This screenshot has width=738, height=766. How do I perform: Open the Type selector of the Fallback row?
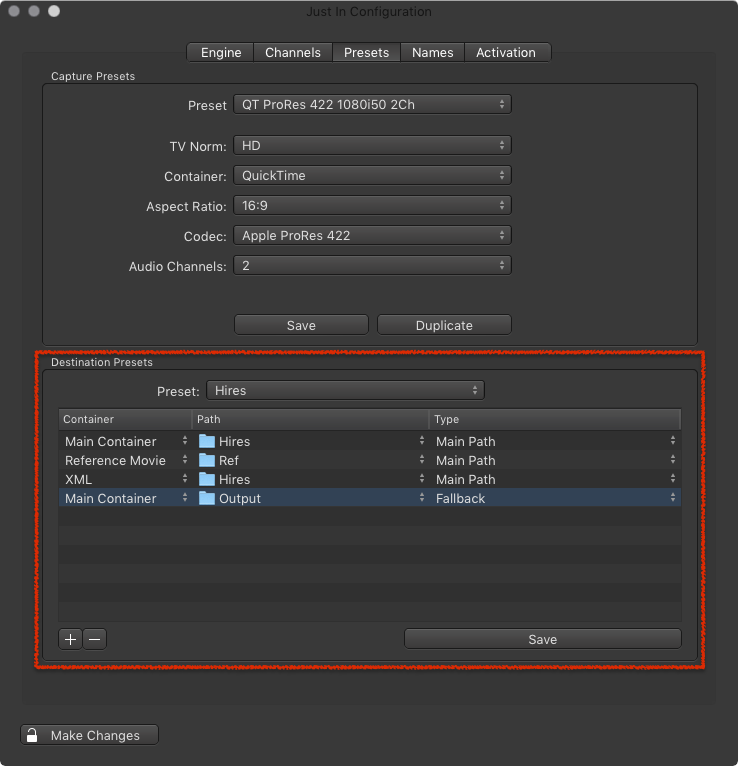[673, 498]
